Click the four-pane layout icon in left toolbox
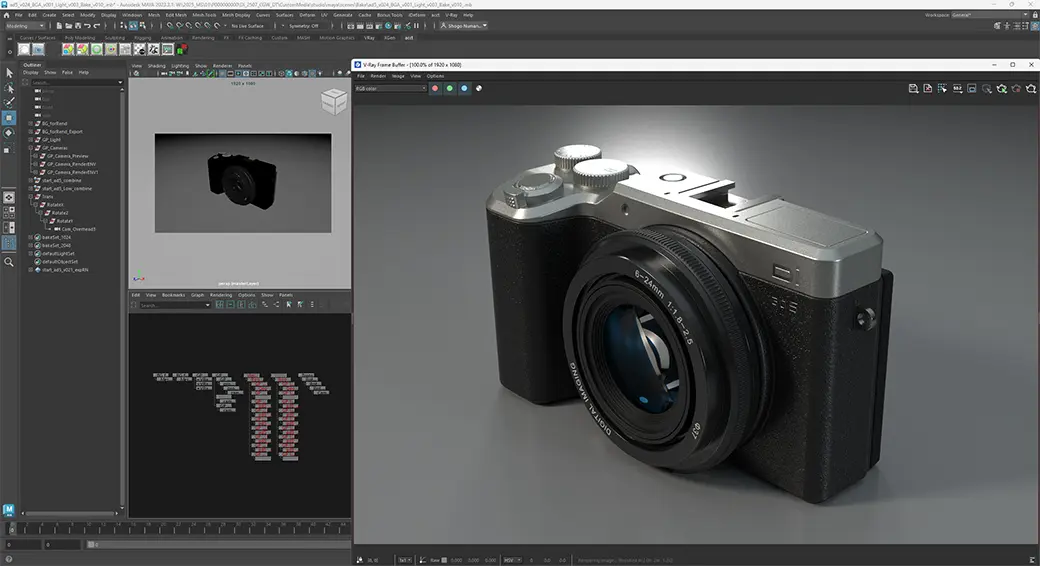 click(x=9, y=212)
